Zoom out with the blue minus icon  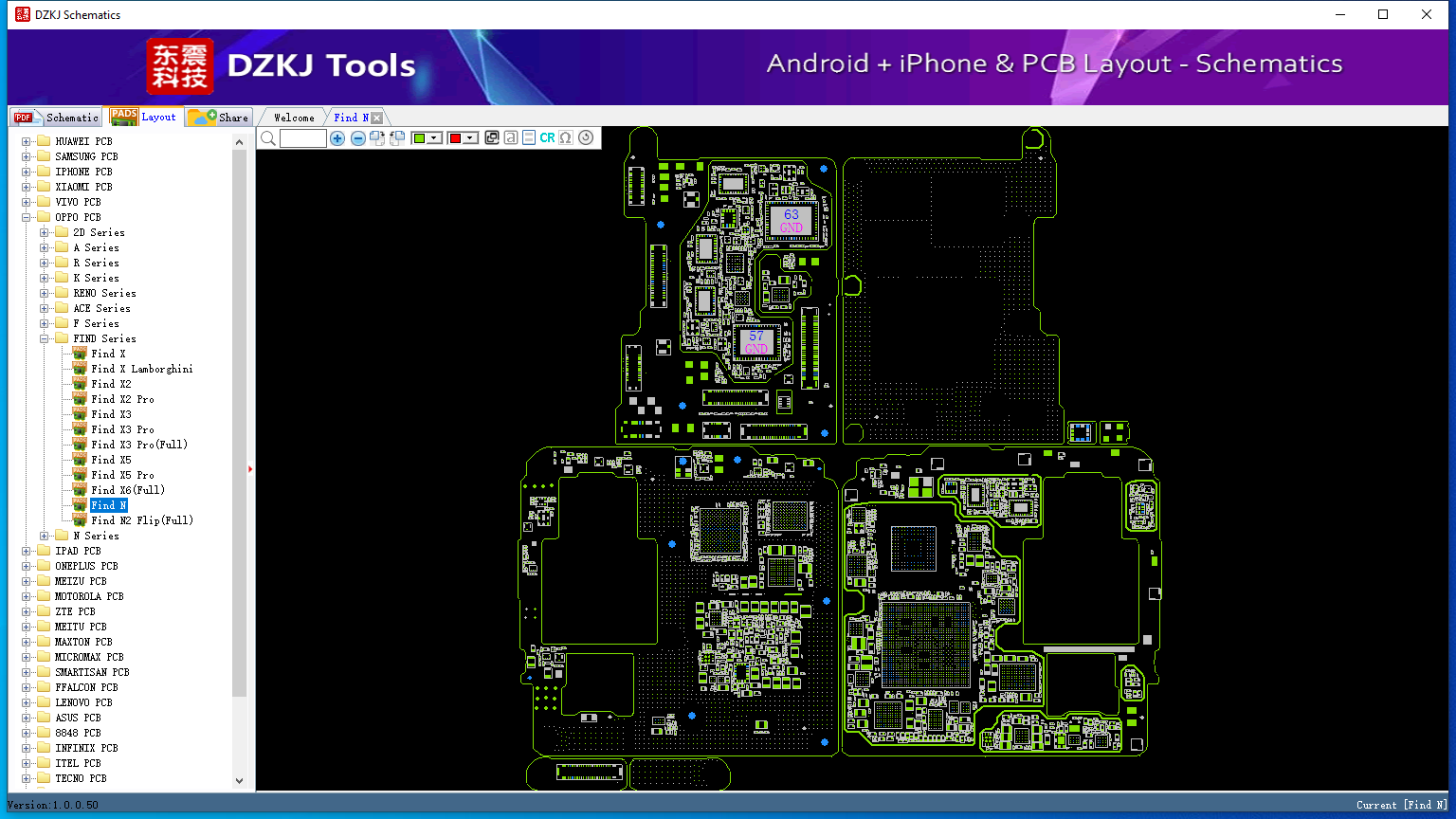tap(358, 138)
